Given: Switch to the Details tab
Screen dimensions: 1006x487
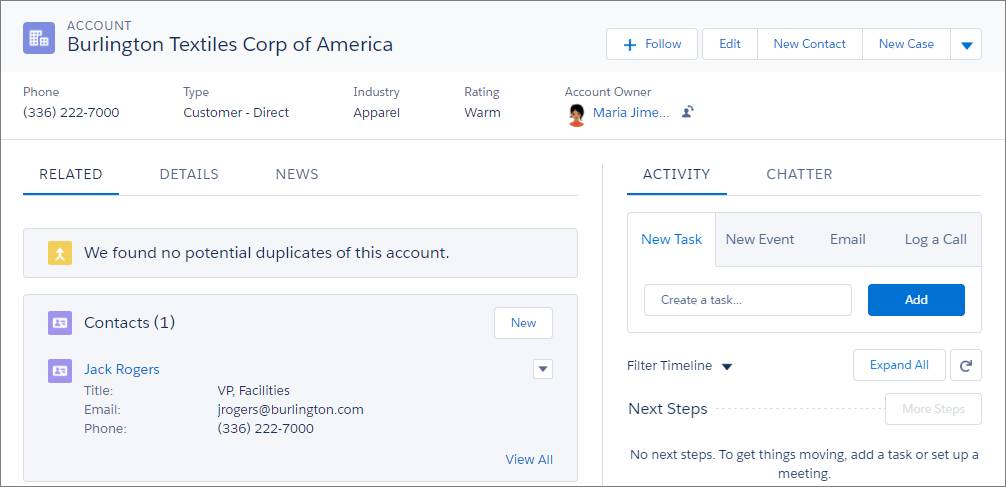Looking at the screenshot, I should [189, 175].
